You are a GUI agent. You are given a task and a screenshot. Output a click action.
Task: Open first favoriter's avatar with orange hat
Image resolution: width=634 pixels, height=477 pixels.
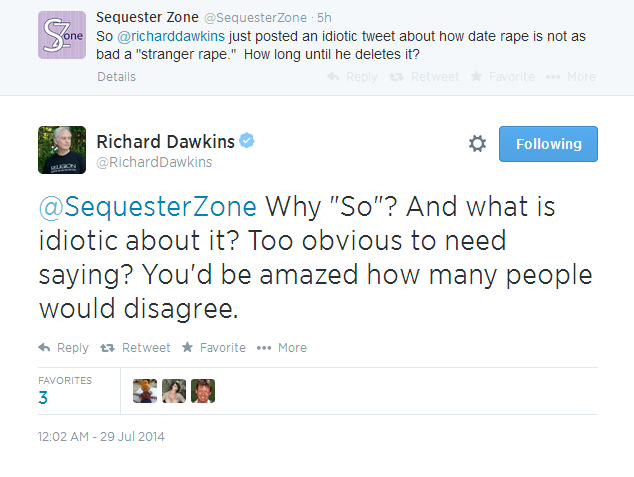click(145, 391)
